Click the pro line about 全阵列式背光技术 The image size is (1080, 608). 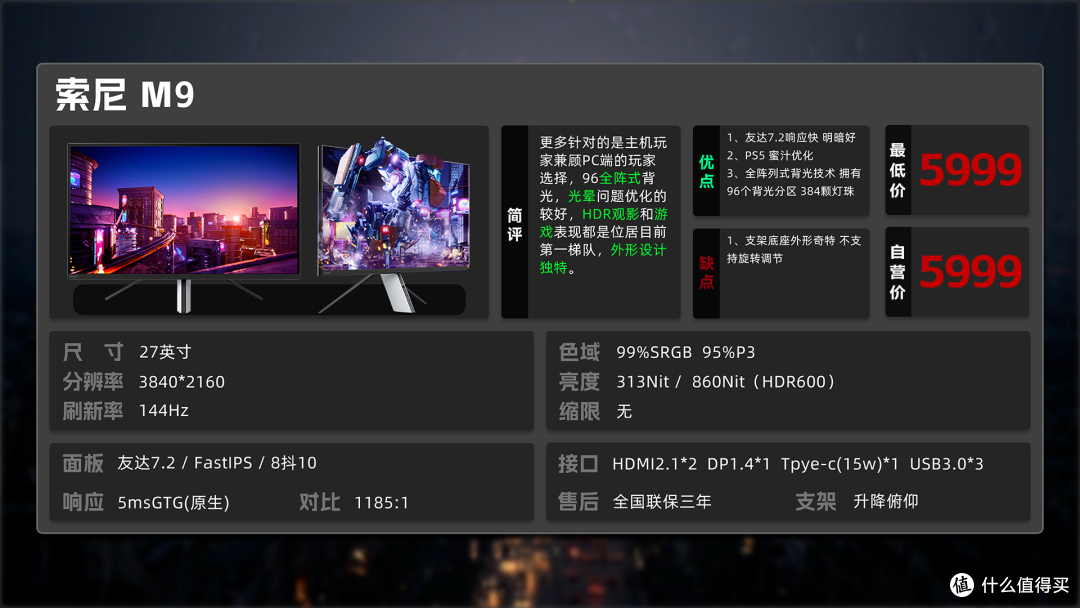pyautogui.click(x=793, y=182)
